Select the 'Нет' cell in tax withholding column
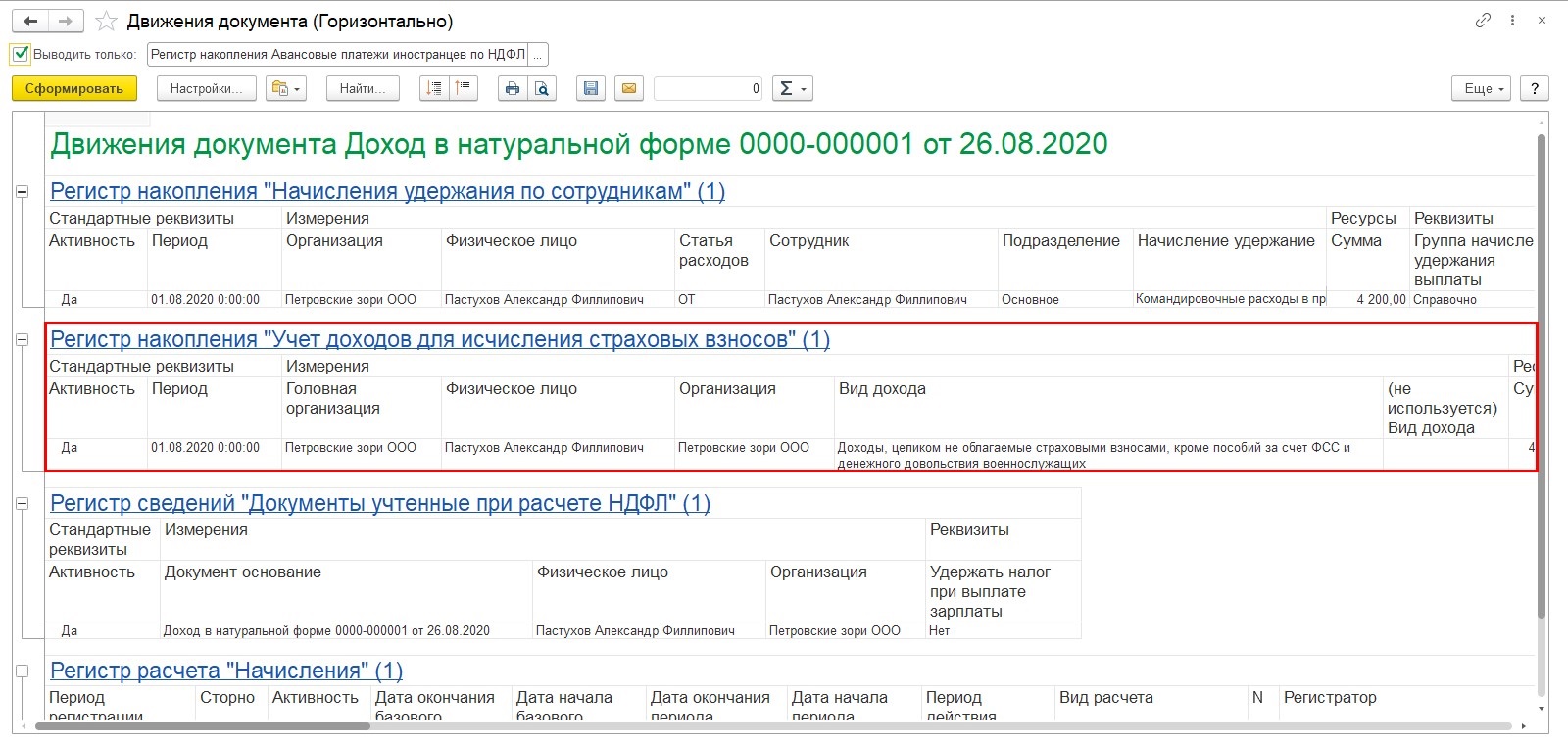 click(x=1004, y=630)
